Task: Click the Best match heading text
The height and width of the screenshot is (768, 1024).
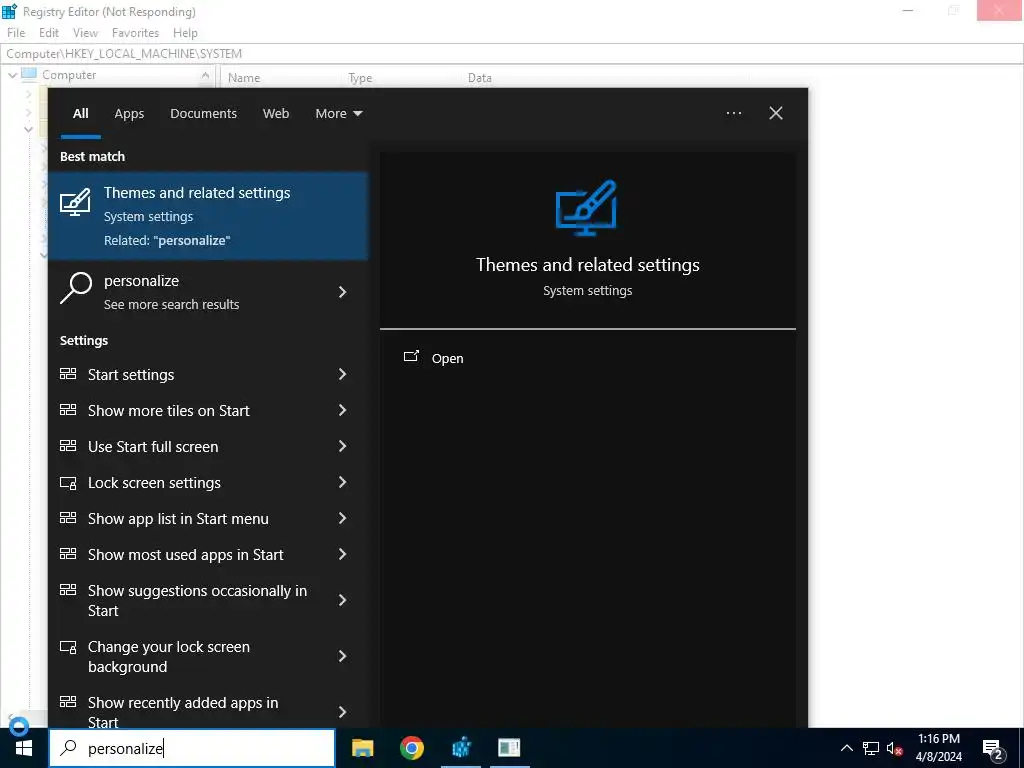Action: (92, 156)
